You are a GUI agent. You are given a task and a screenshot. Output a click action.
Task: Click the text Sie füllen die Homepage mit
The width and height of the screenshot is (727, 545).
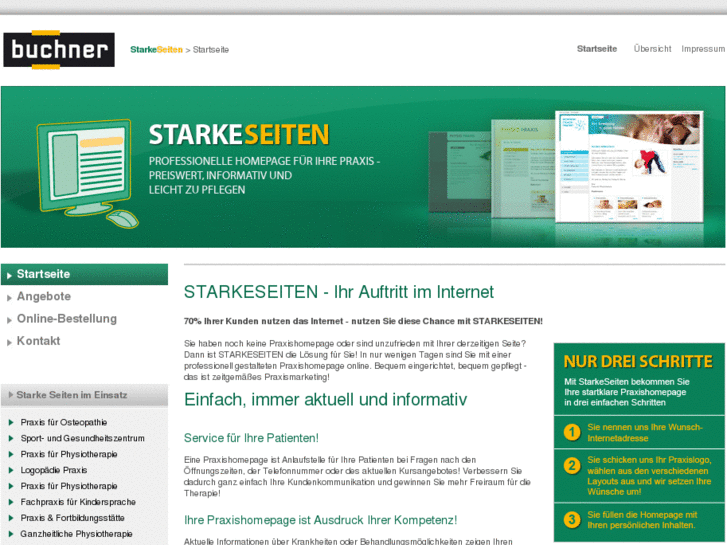pyautogui.click(x=642, y=514)
